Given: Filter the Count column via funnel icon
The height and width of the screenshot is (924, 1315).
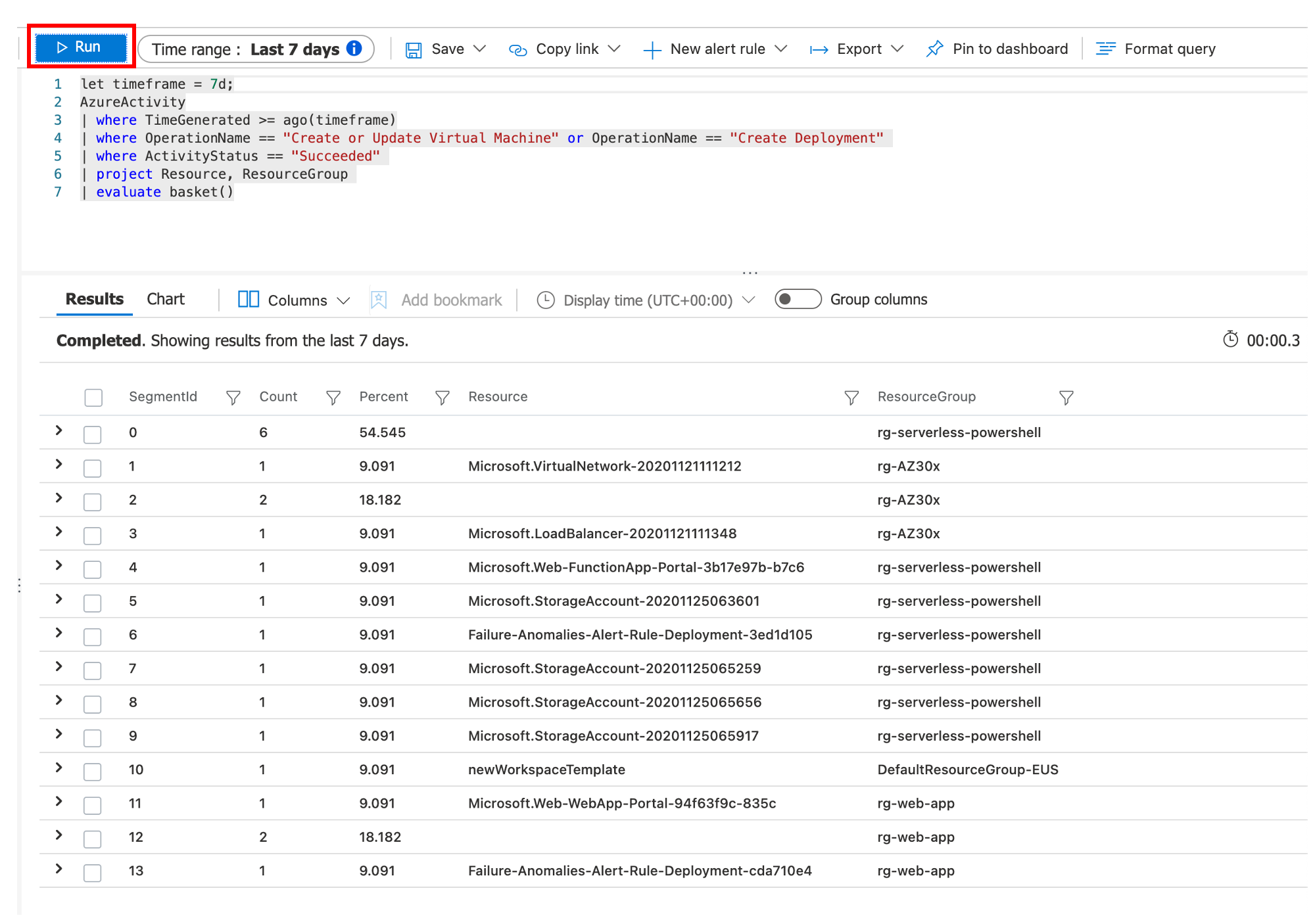Looking at the screenshot, I should point(333,398).
